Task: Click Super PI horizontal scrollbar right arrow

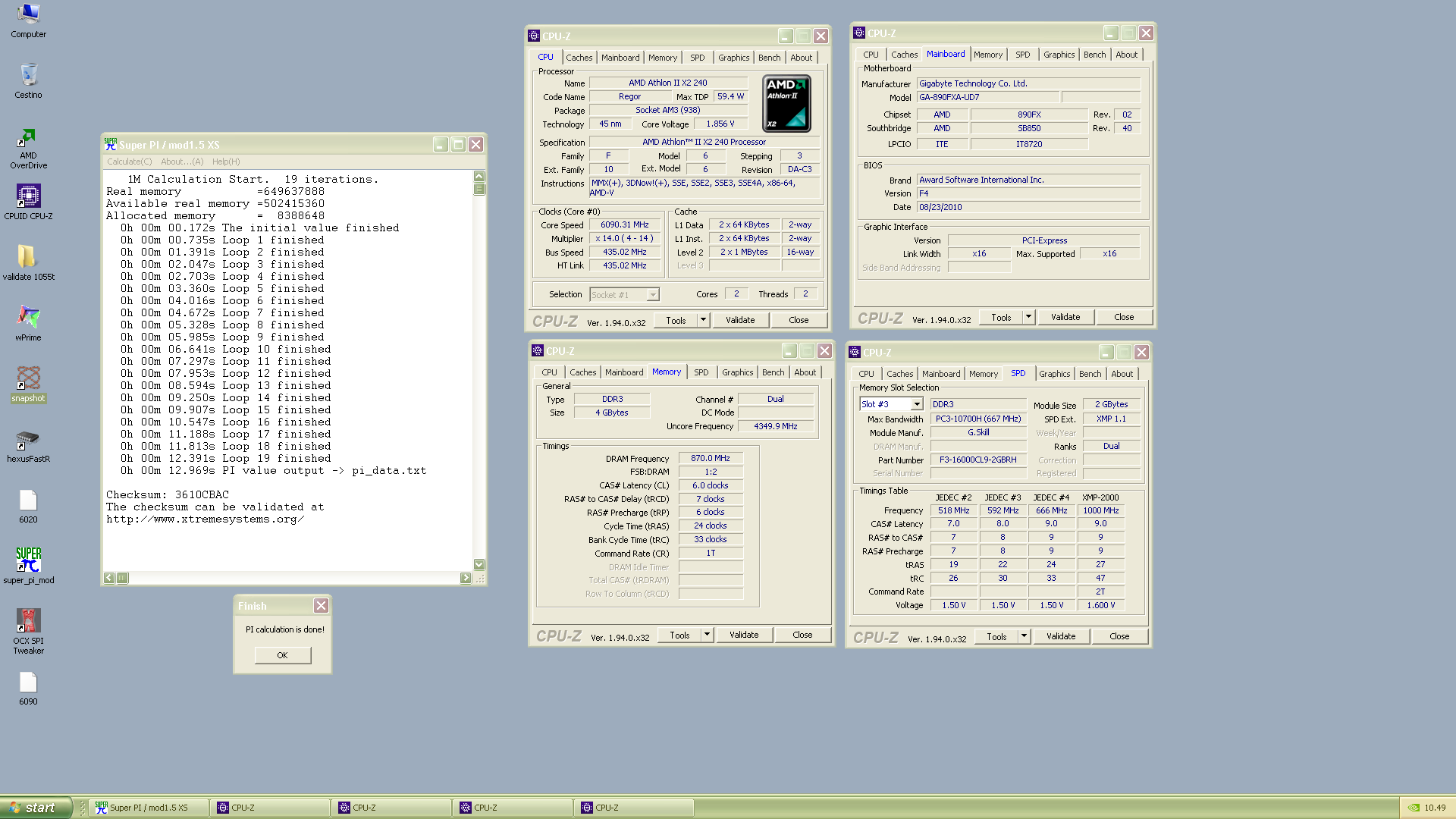Action: [465, 578]
